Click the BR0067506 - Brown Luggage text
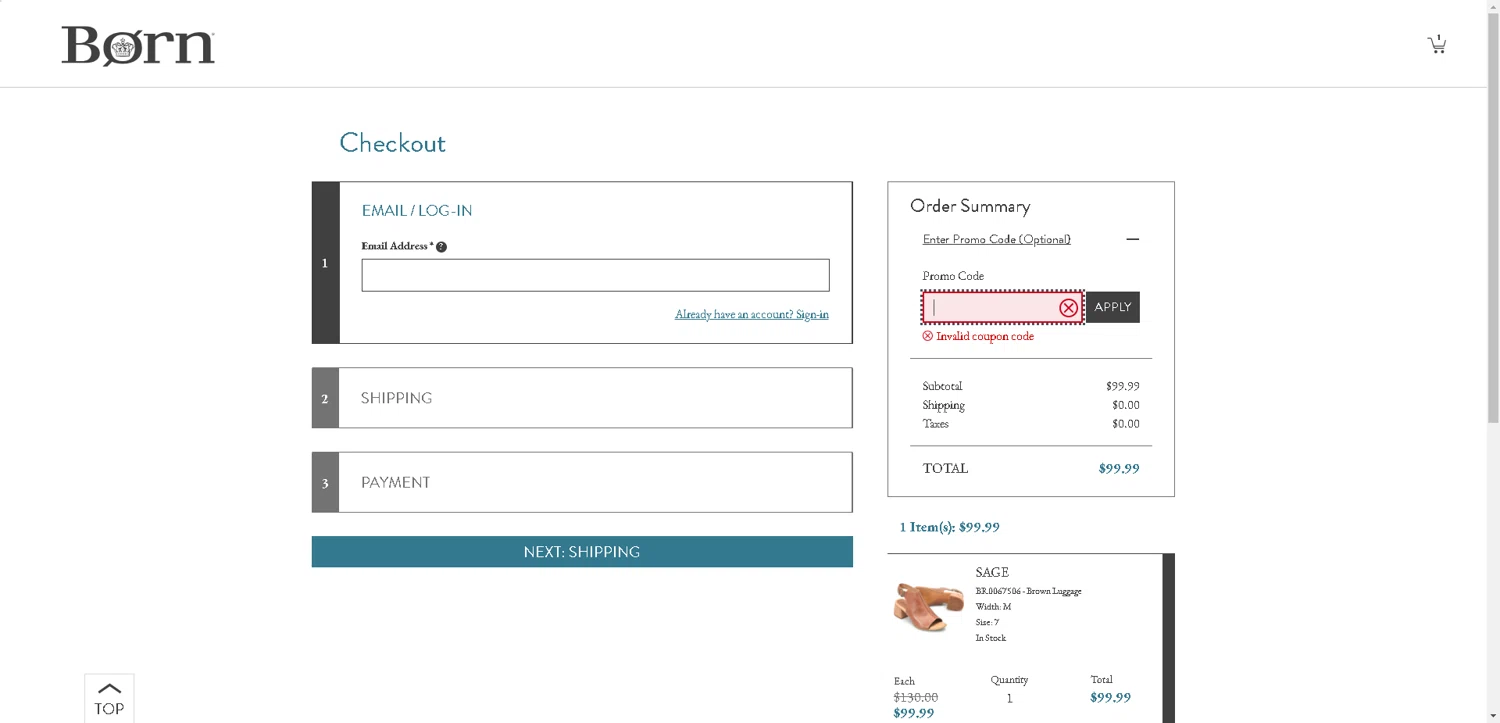The width and height of the screenshot is (1500, 723). click(x=1028, y=591)
